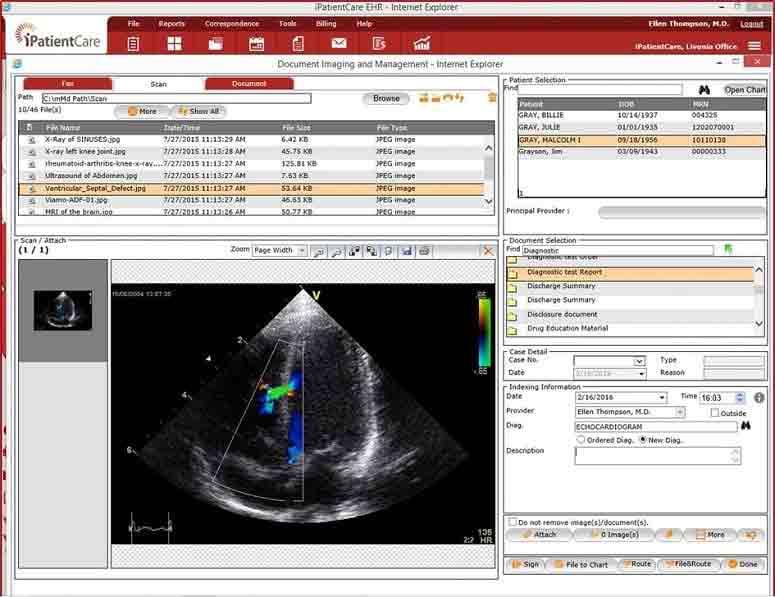Open the bar chart reports icon
The image size is (775, 597).
pyautogui.click(x=422, y=43)
